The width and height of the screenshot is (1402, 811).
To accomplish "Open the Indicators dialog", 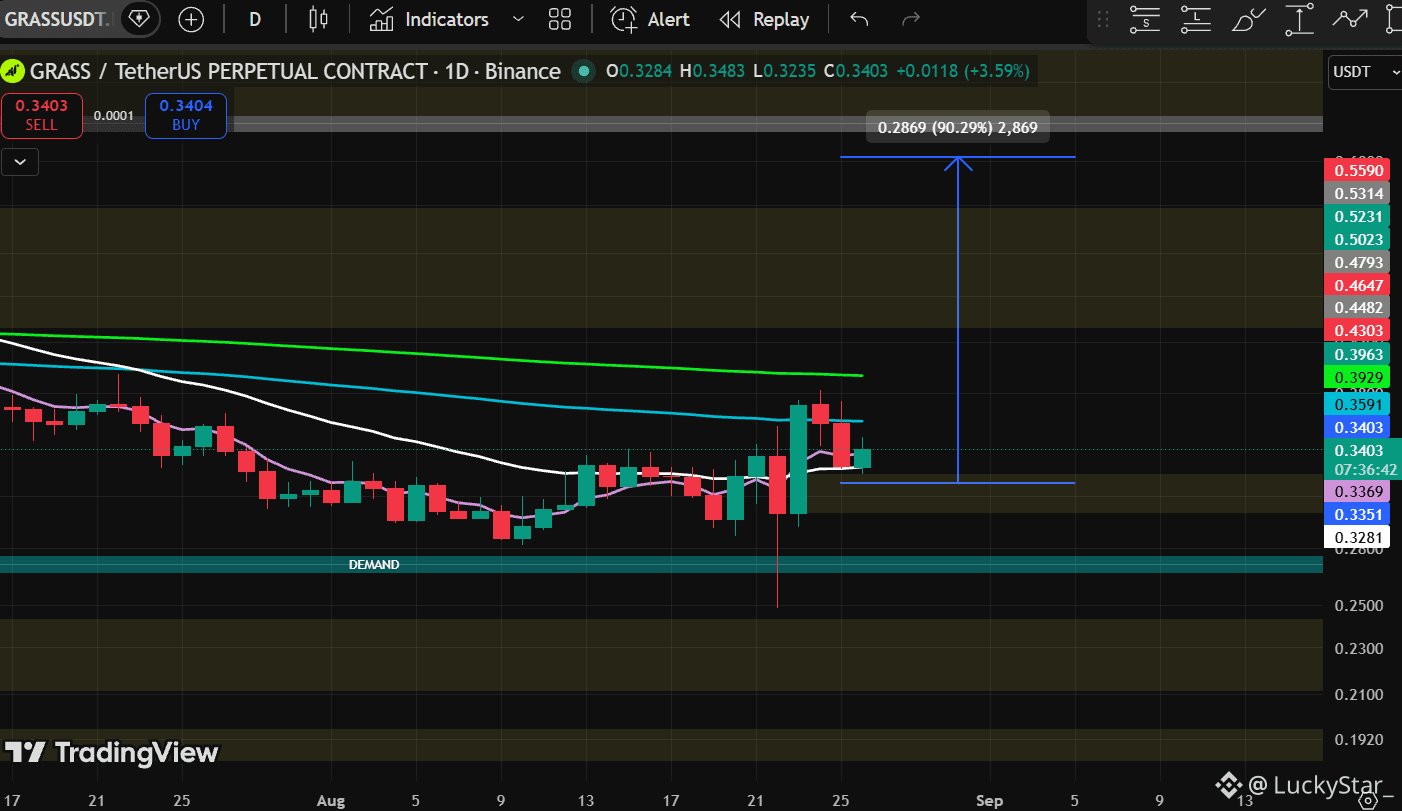I will (429, 19).
